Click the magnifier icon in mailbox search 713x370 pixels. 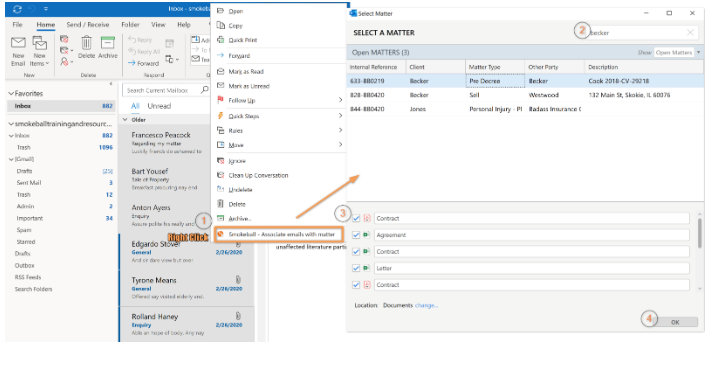205,90
